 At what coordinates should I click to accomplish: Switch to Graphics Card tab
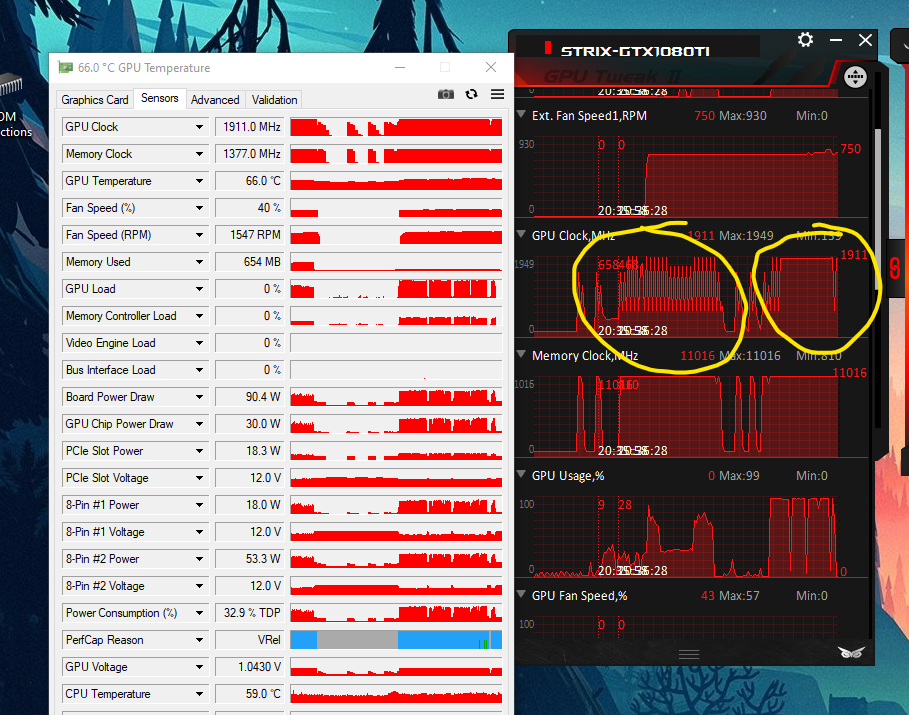click(95, 100)
